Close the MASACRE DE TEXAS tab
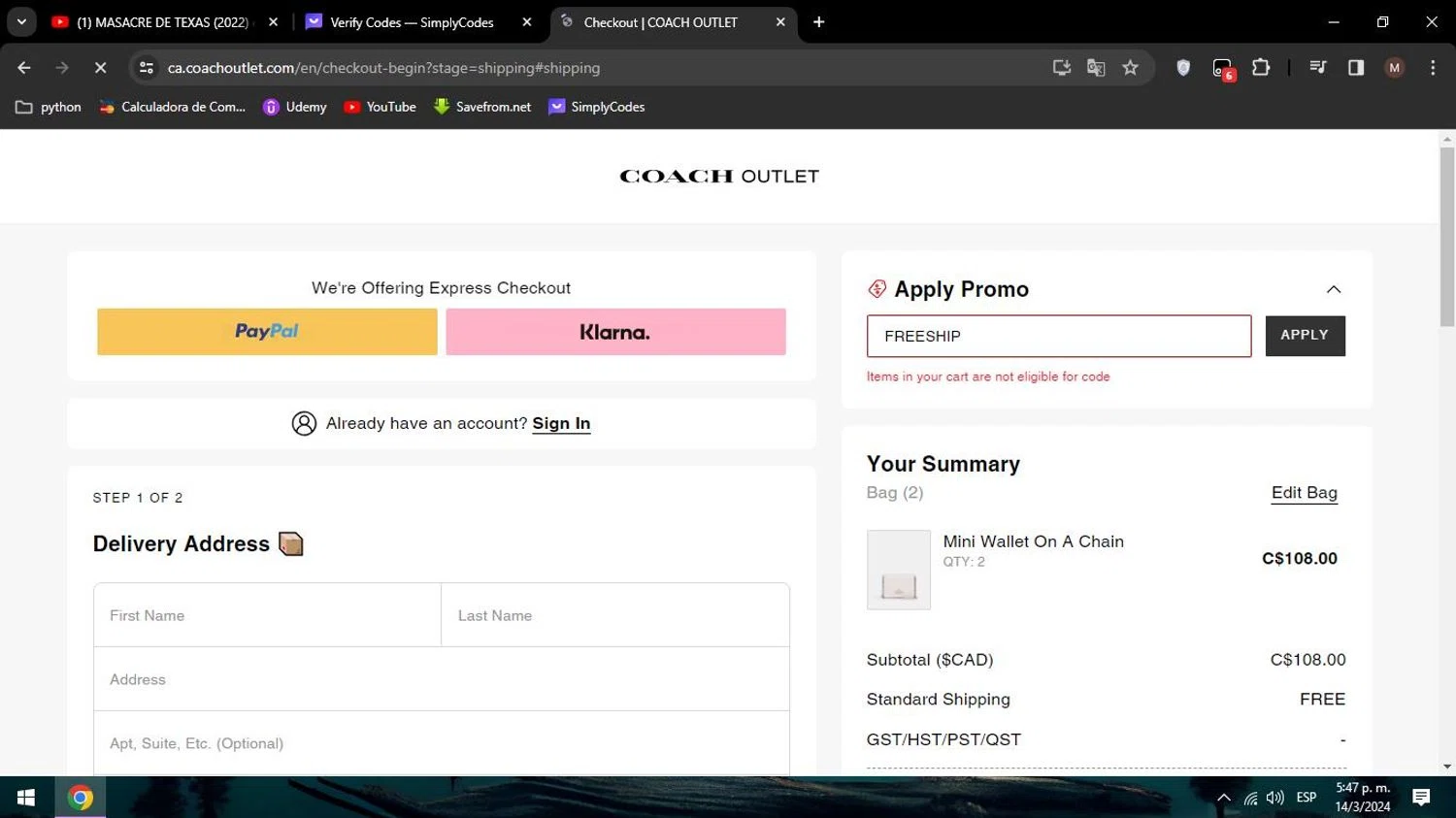Viewport: 1456px width, 818px height. pos(273,22)
